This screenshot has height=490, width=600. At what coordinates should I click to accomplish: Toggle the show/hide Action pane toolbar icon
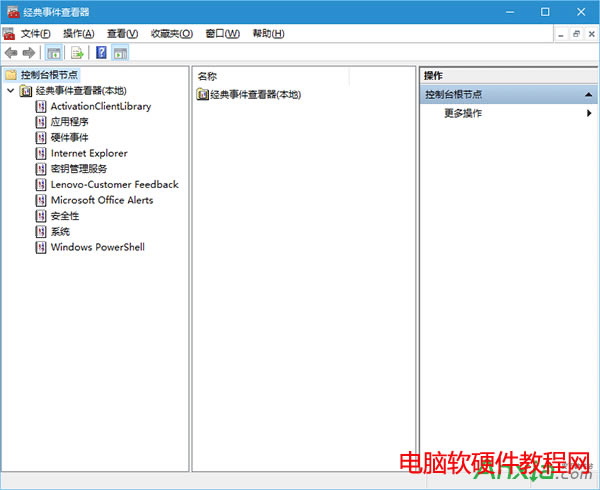pos(121,53)
